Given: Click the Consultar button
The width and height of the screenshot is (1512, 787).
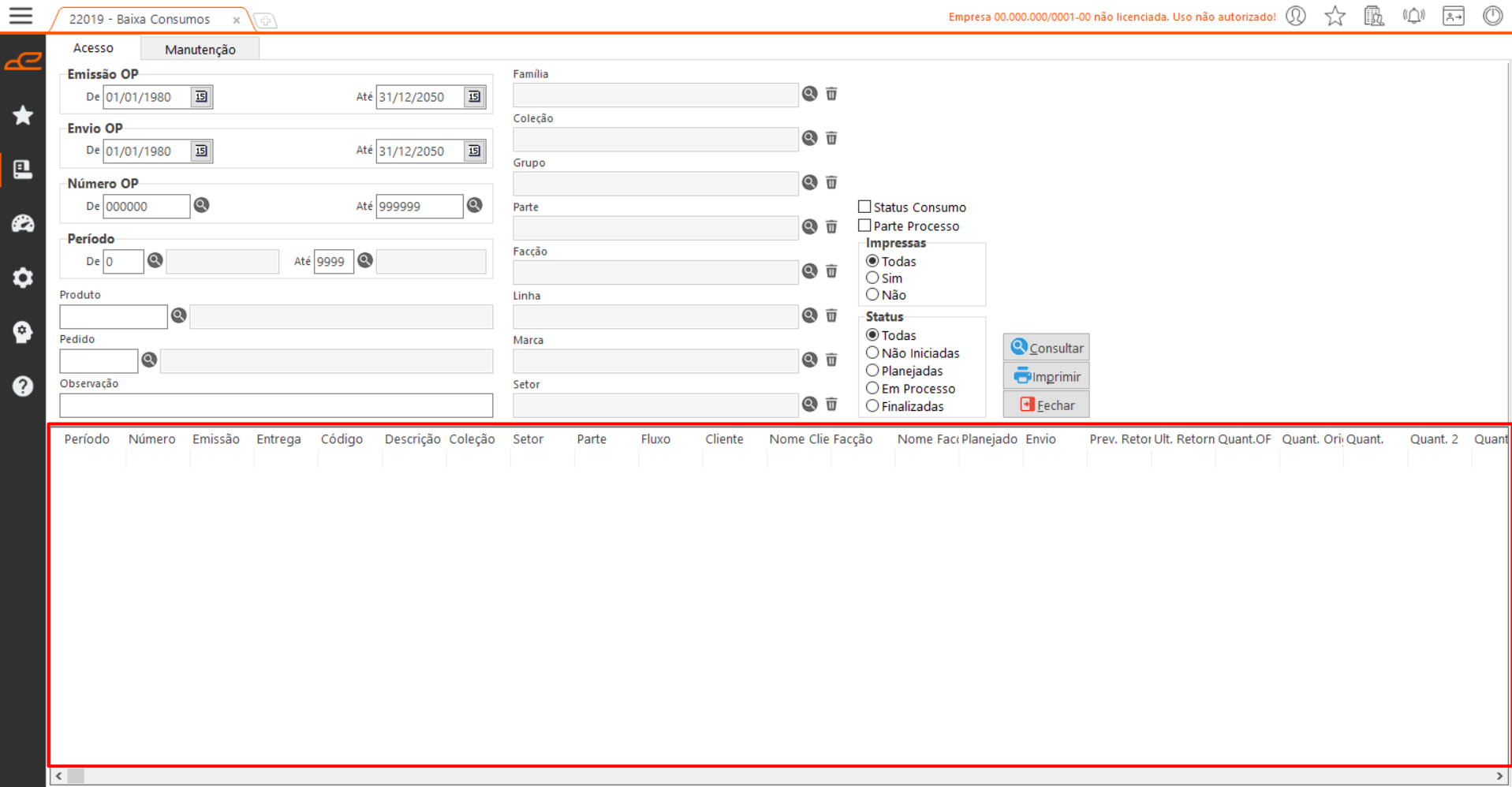Looking at the screenshot, I should pos(1046,348).
